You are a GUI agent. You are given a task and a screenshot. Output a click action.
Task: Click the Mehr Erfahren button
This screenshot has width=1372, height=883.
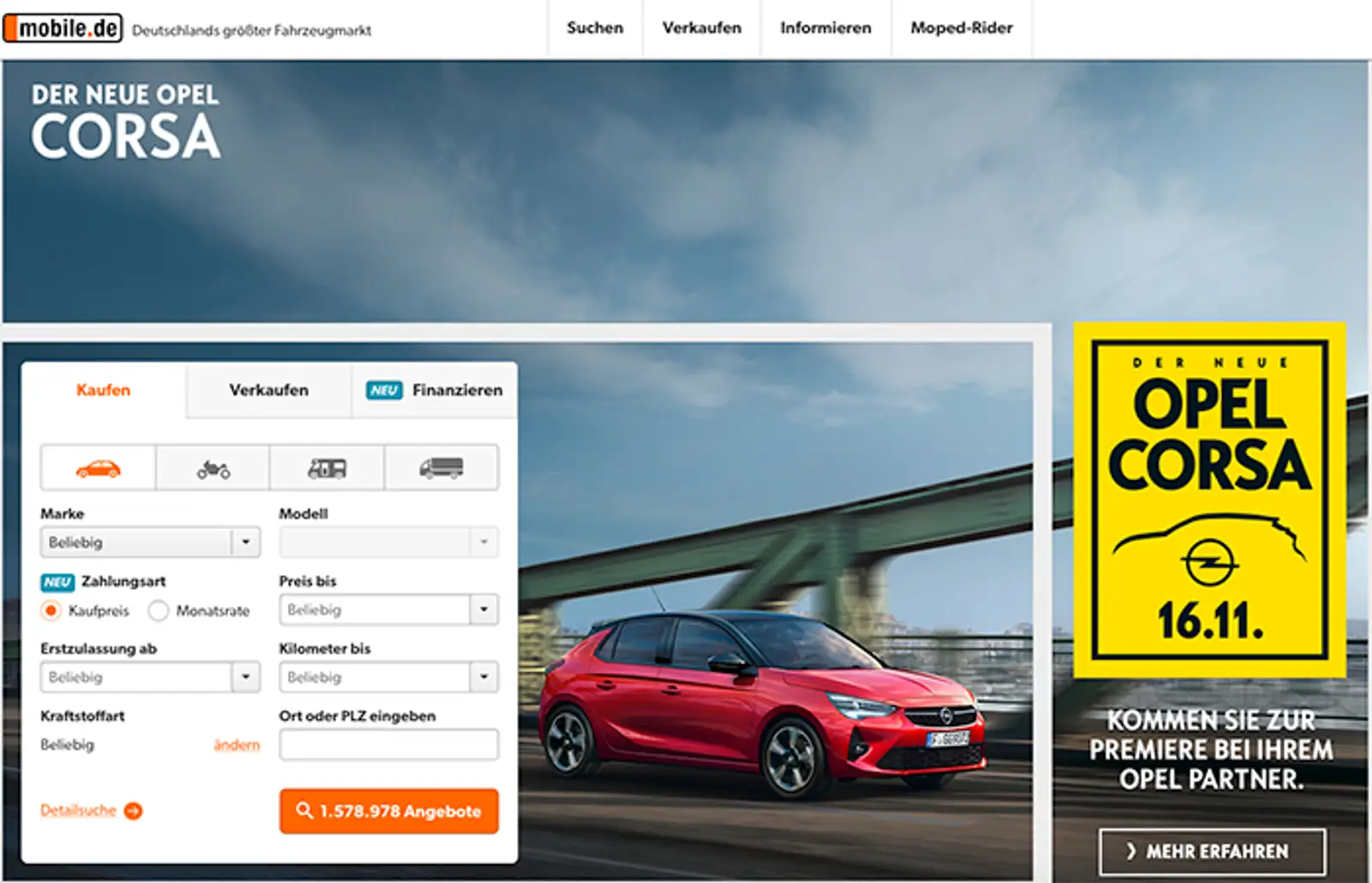pos(1212,851)
